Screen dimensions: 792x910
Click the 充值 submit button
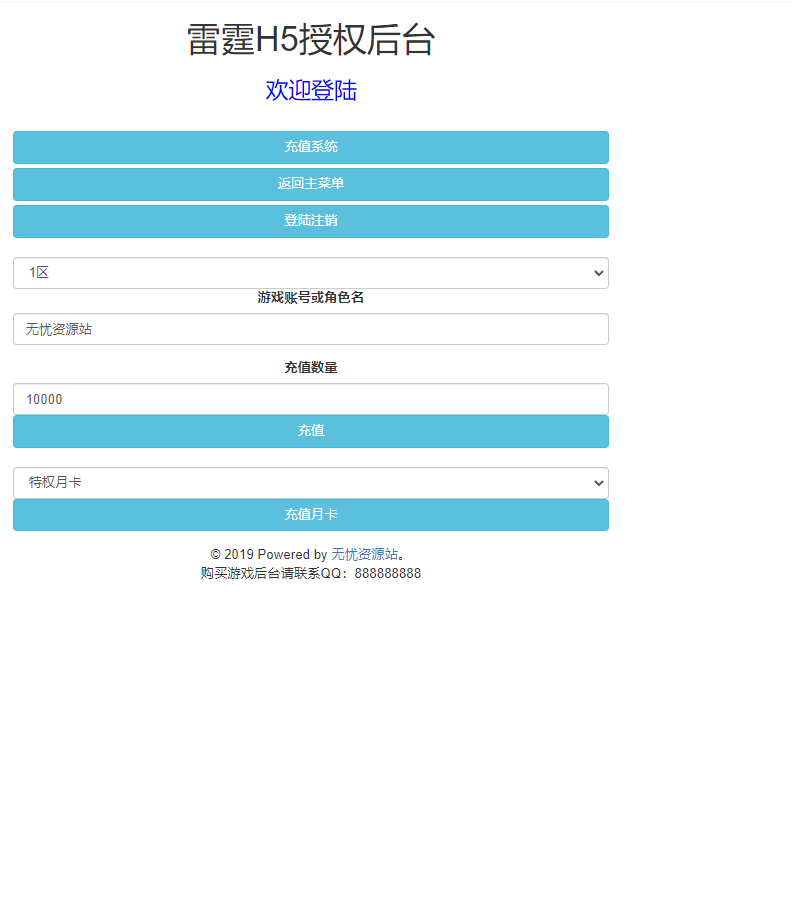point(311,431)
